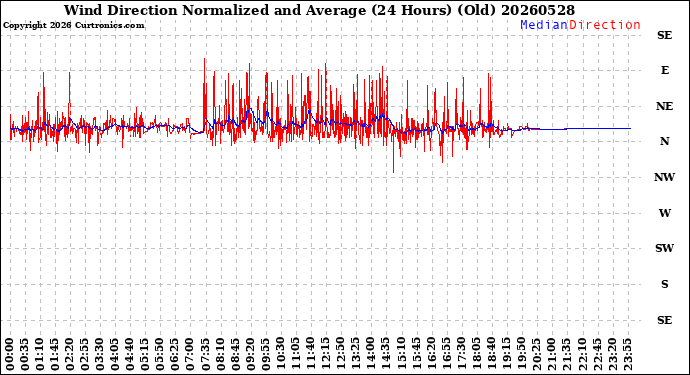Click the 07:00 time label
Screen dimensions: 690x375
[x=190, y=354]
